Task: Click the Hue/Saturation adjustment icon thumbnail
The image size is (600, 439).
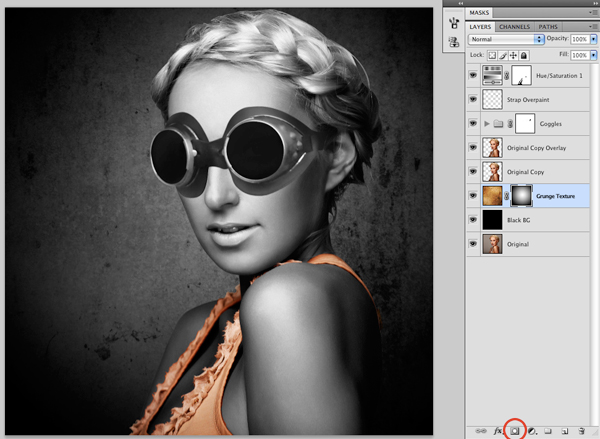Action: [492, 75]
